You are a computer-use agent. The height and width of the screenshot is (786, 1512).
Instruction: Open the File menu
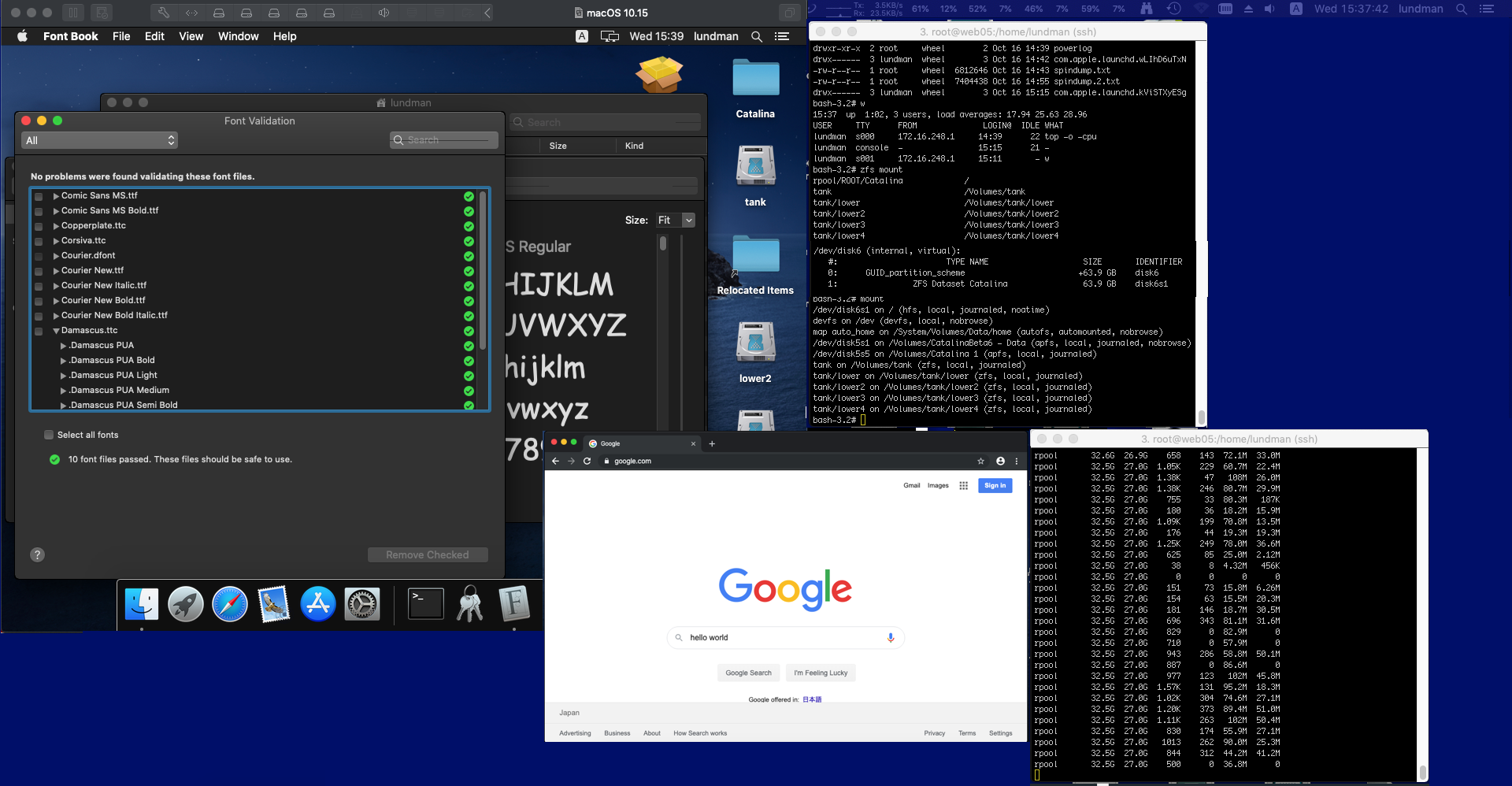[x=121, y=36]
